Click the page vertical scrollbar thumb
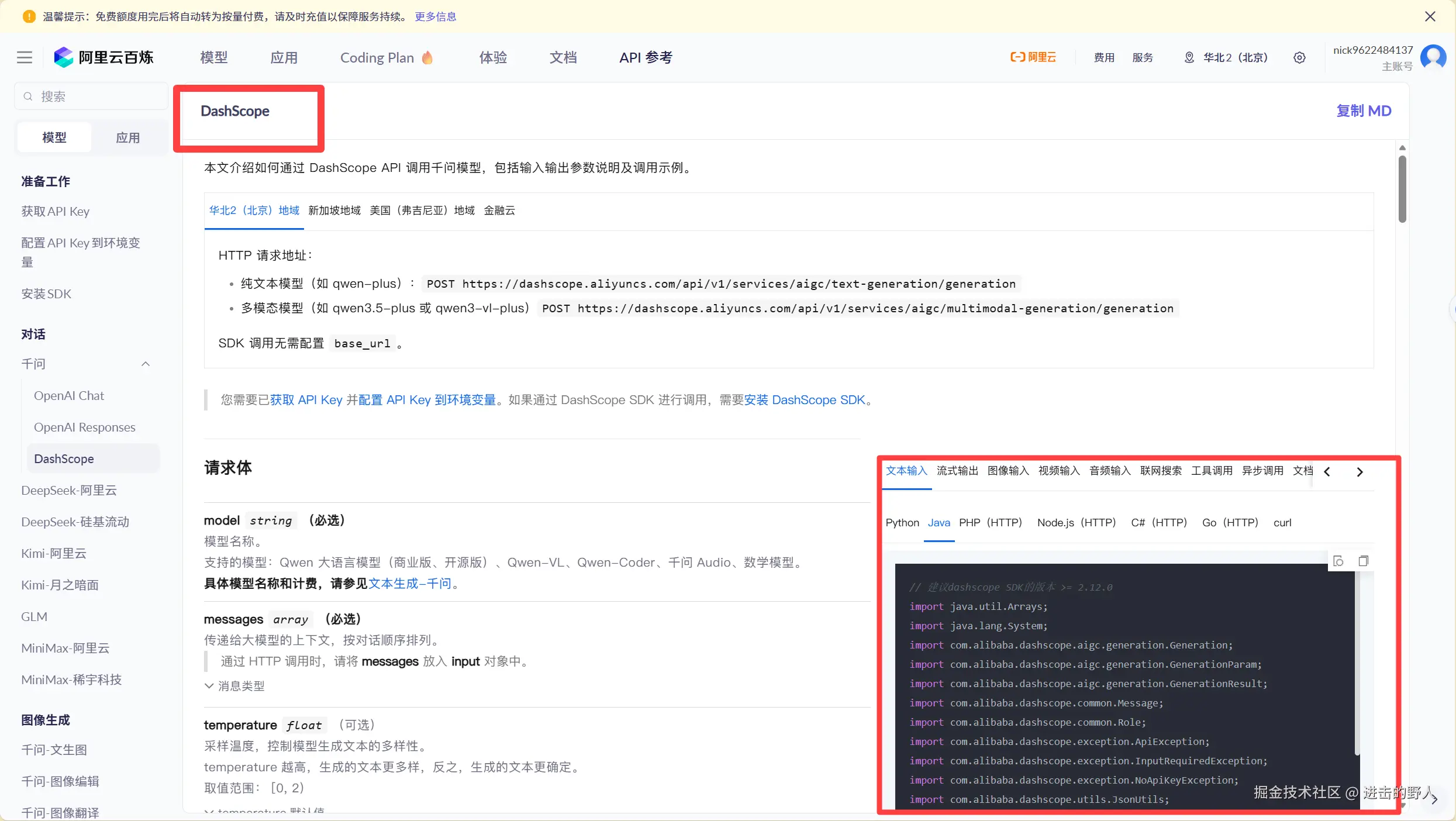The width and height of the screenshot is (1456, 821). (x=1402, y=188)
